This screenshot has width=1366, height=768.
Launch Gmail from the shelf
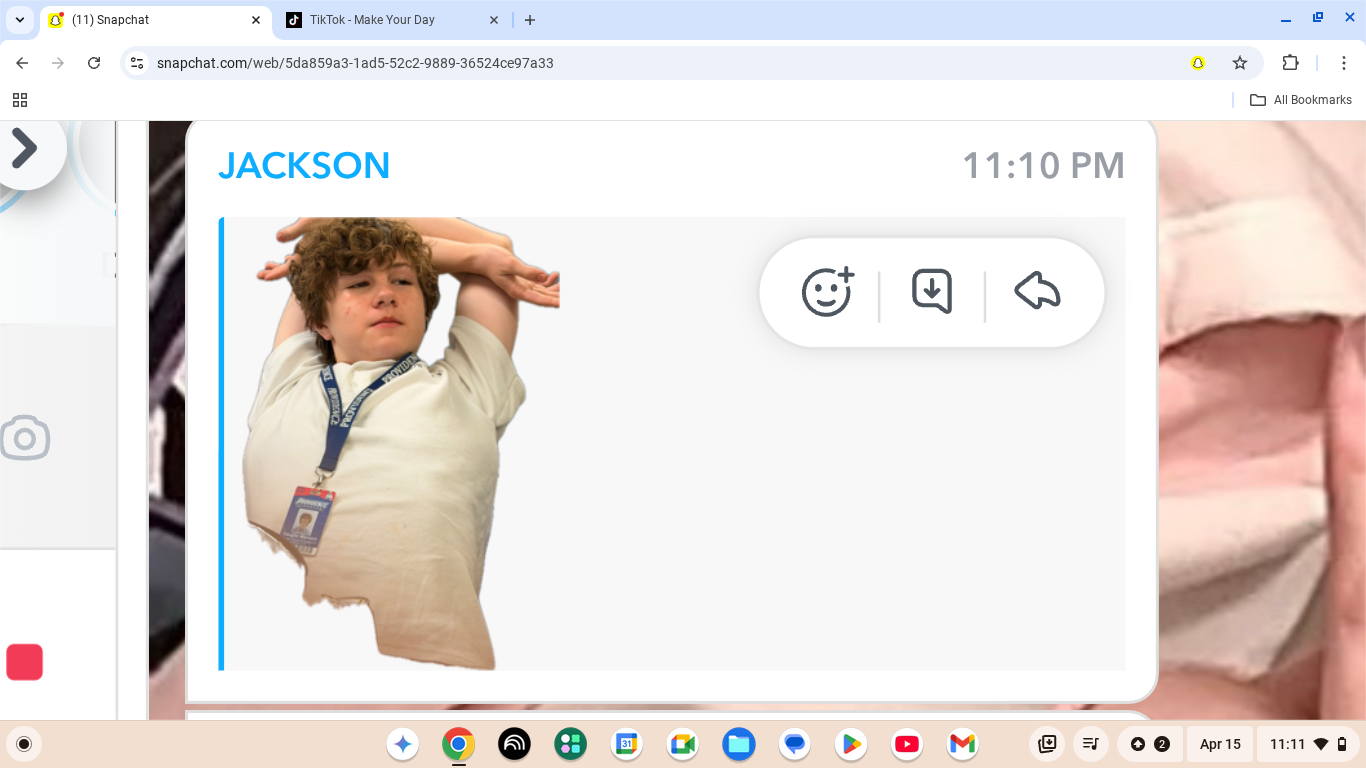[962, 744]
